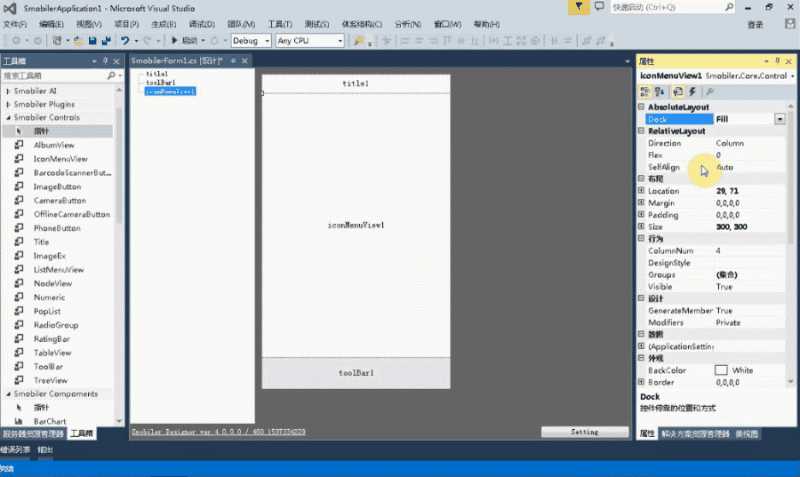The width and height of the screenshot is (800, 477).
Task: Click the BackColor White color swatch
Action: 721,370
